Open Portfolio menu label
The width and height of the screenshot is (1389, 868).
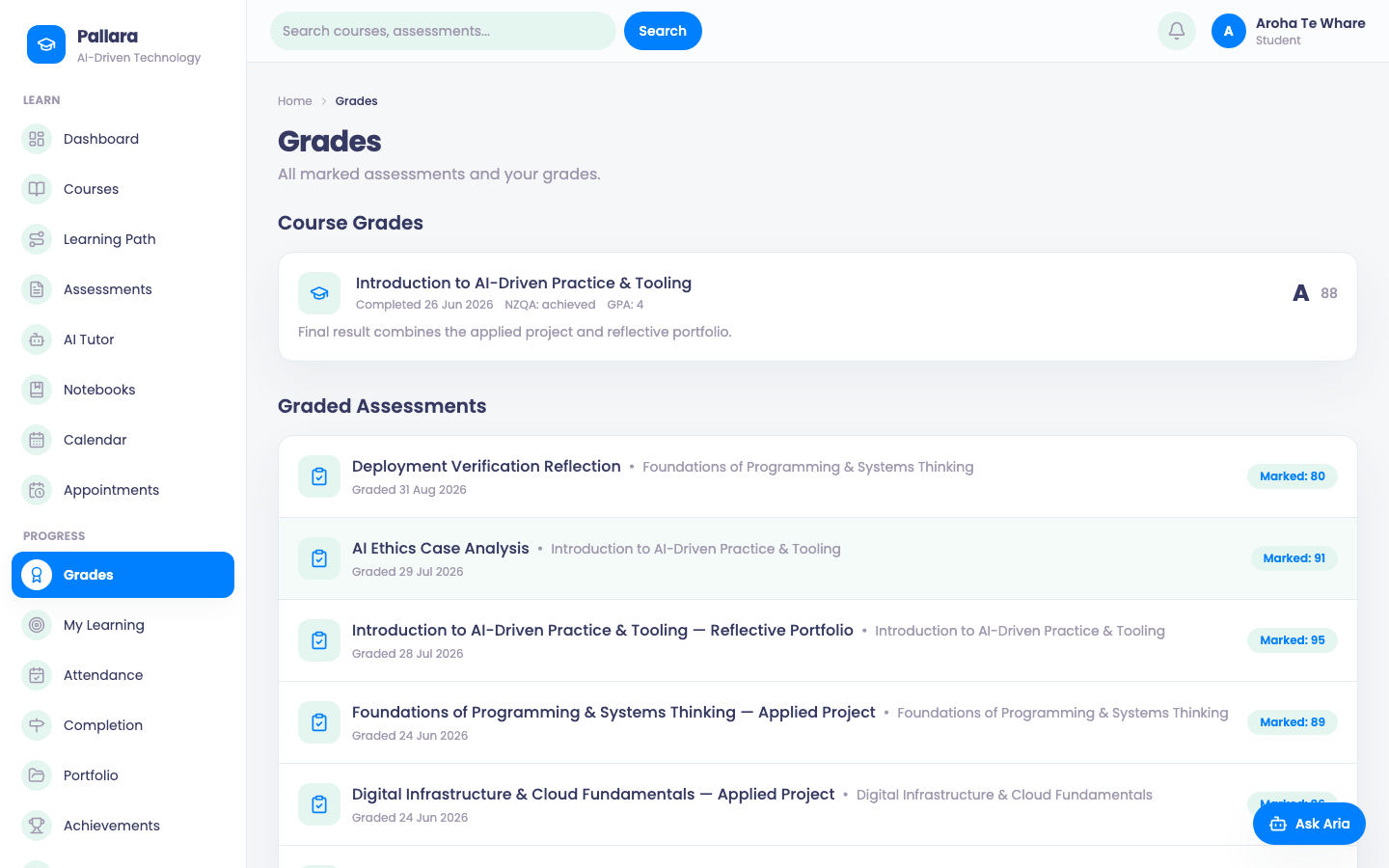point(91,775)
